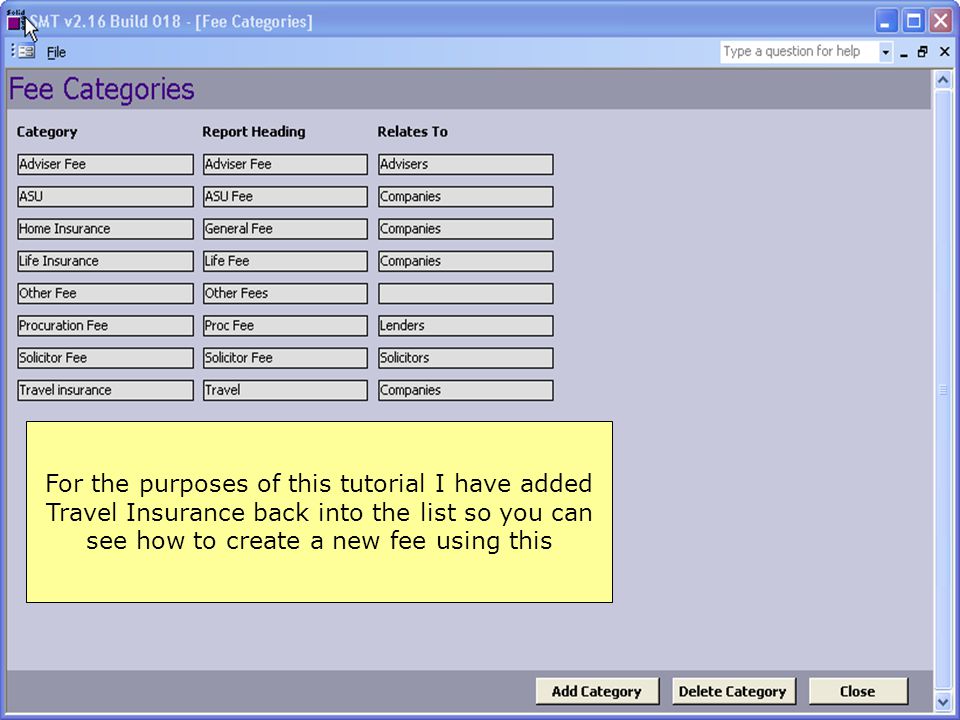Close the inner Fee Categories document window
The width and height of the screenshot is (960, 720).
pyautogui.click(x=945, y=53)
